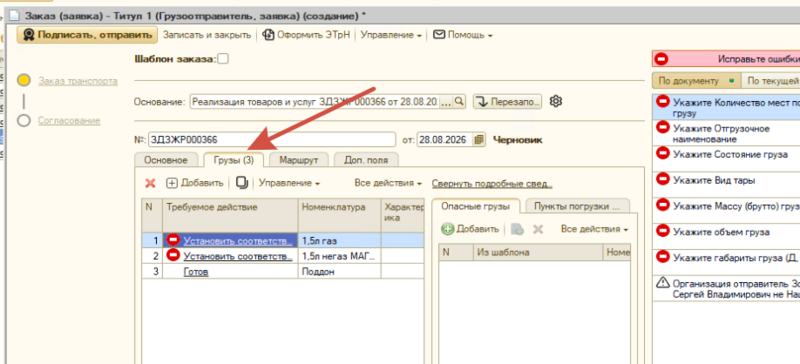This screenshot has width=800, height=364.
Task: Click the copy row icon in cargo toolbar
Action: [x=242, y=183]
